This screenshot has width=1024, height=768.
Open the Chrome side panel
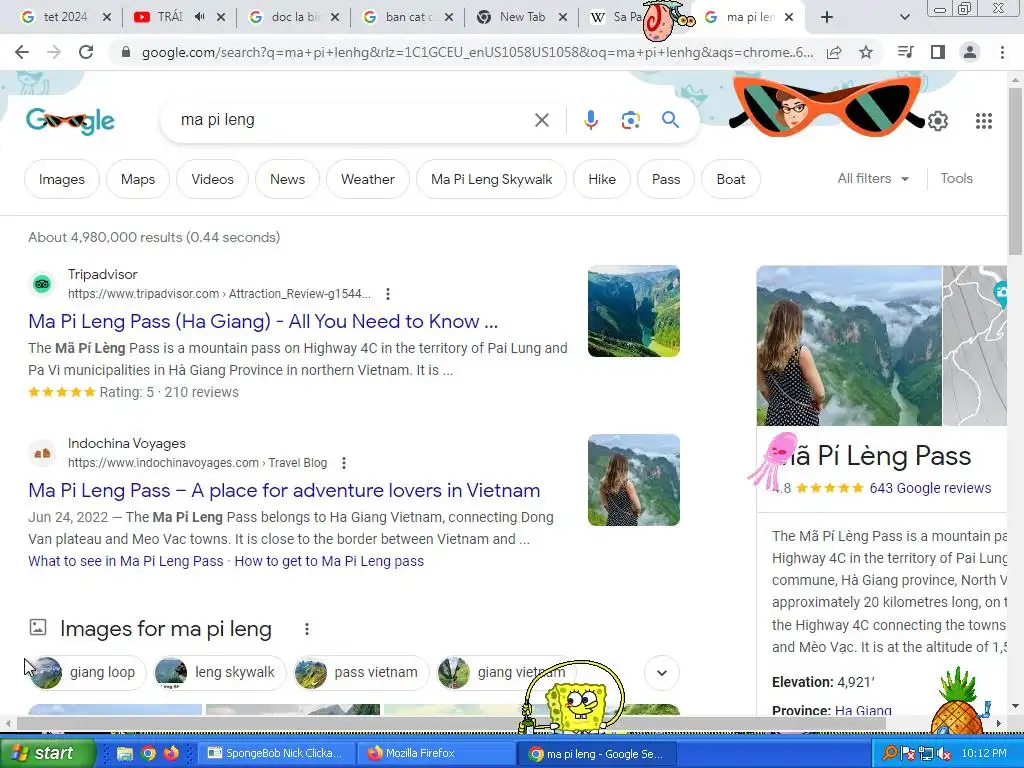938,52
